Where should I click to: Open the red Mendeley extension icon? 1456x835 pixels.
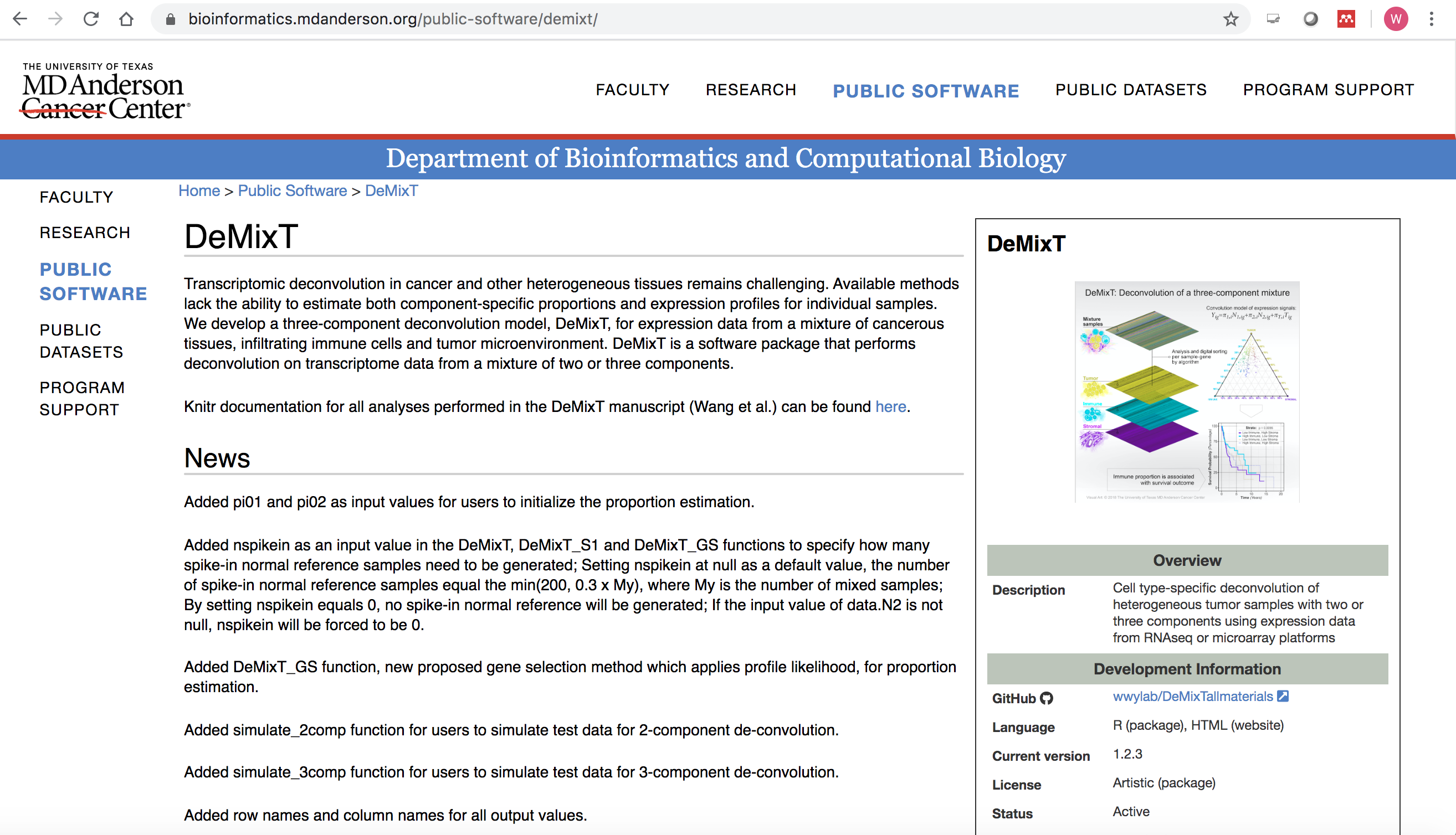click(1346, 19)
